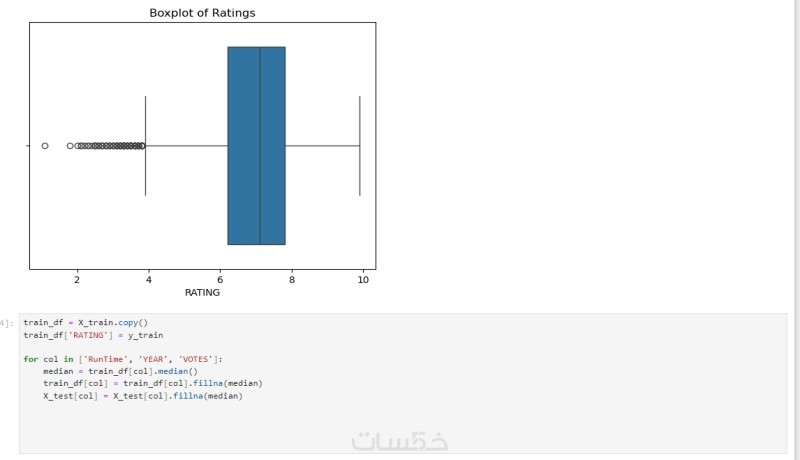The width and height of the screenshot is (800, 460).
Task: Click the x-axis tick label 2
Action: tap(77, 280)
